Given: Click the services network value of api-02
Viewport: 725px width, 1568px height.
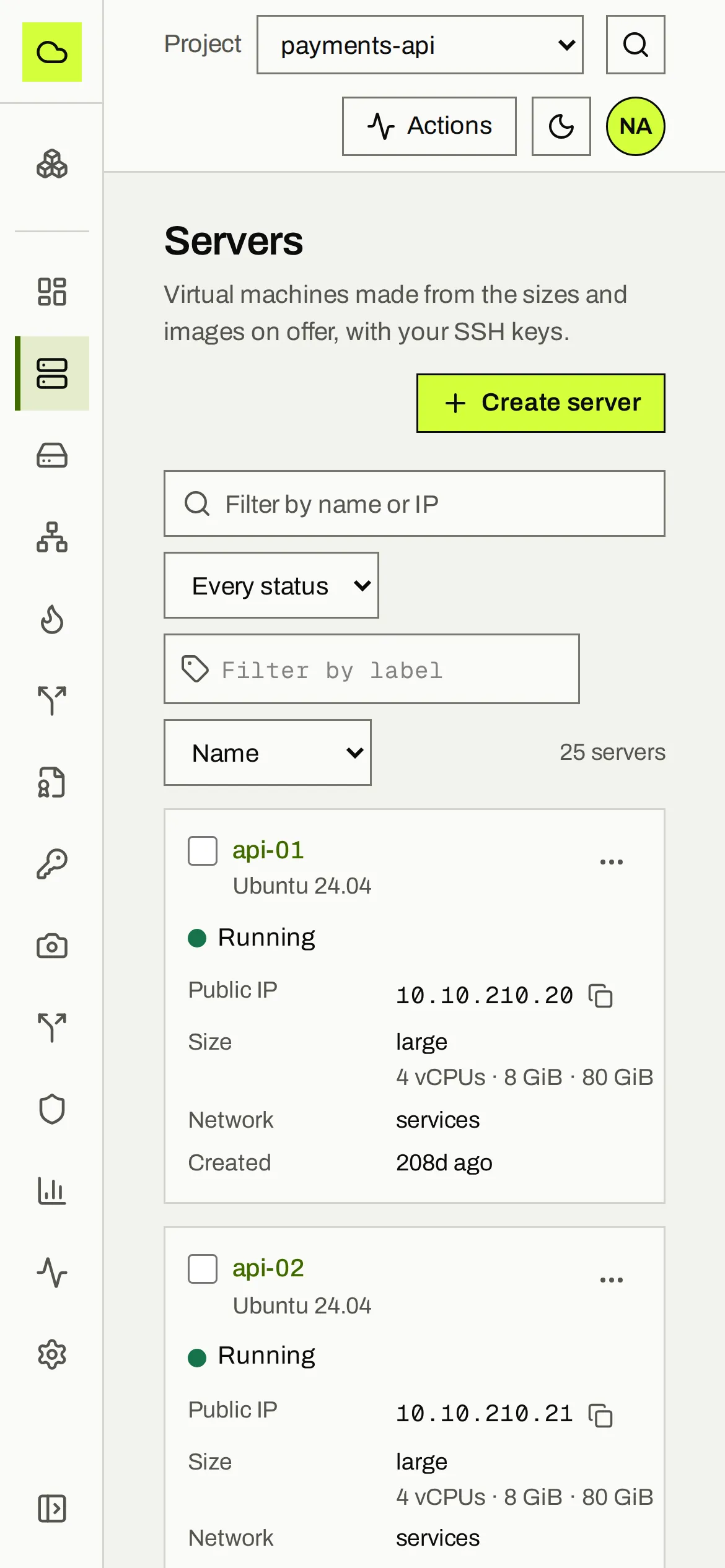Looking at the screenshot, I should (x=437, y=1538).
